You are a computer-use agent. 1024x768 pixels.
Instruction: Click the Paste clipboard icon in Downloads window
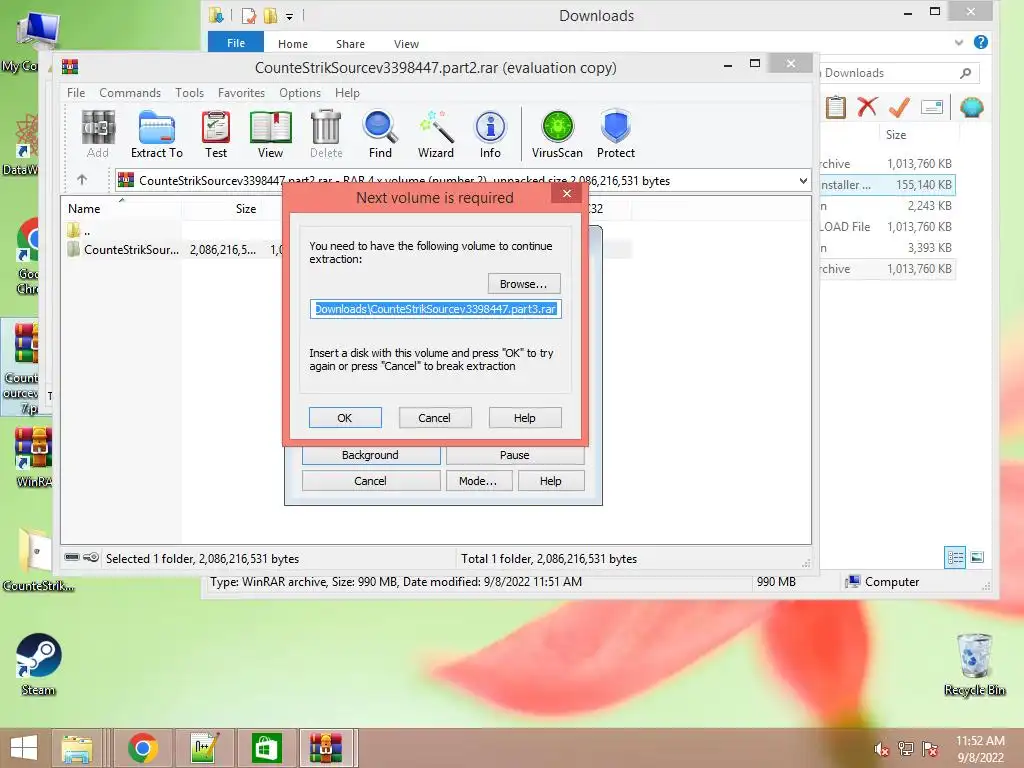[835, 106]
